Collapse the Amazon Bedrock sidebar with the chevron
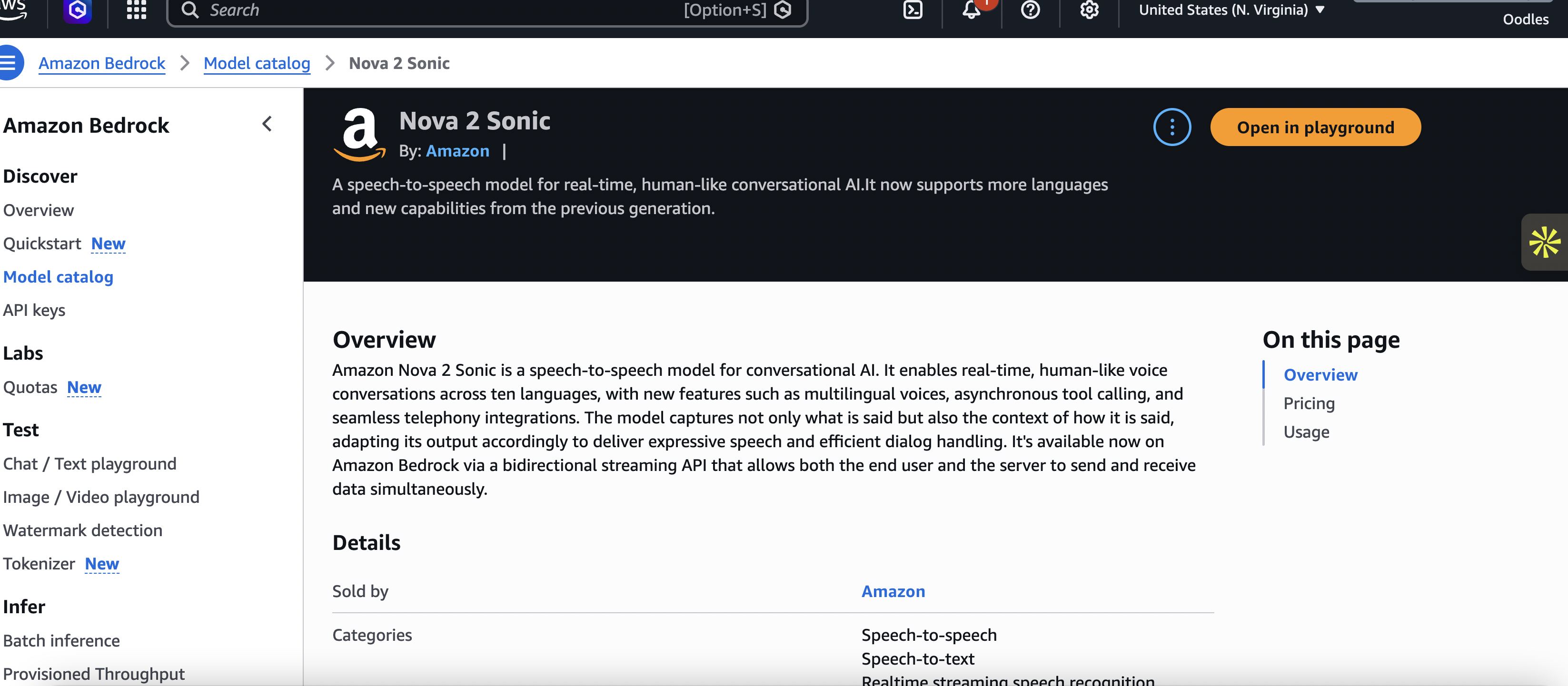The image size is (1568, 686). (267, 124)
